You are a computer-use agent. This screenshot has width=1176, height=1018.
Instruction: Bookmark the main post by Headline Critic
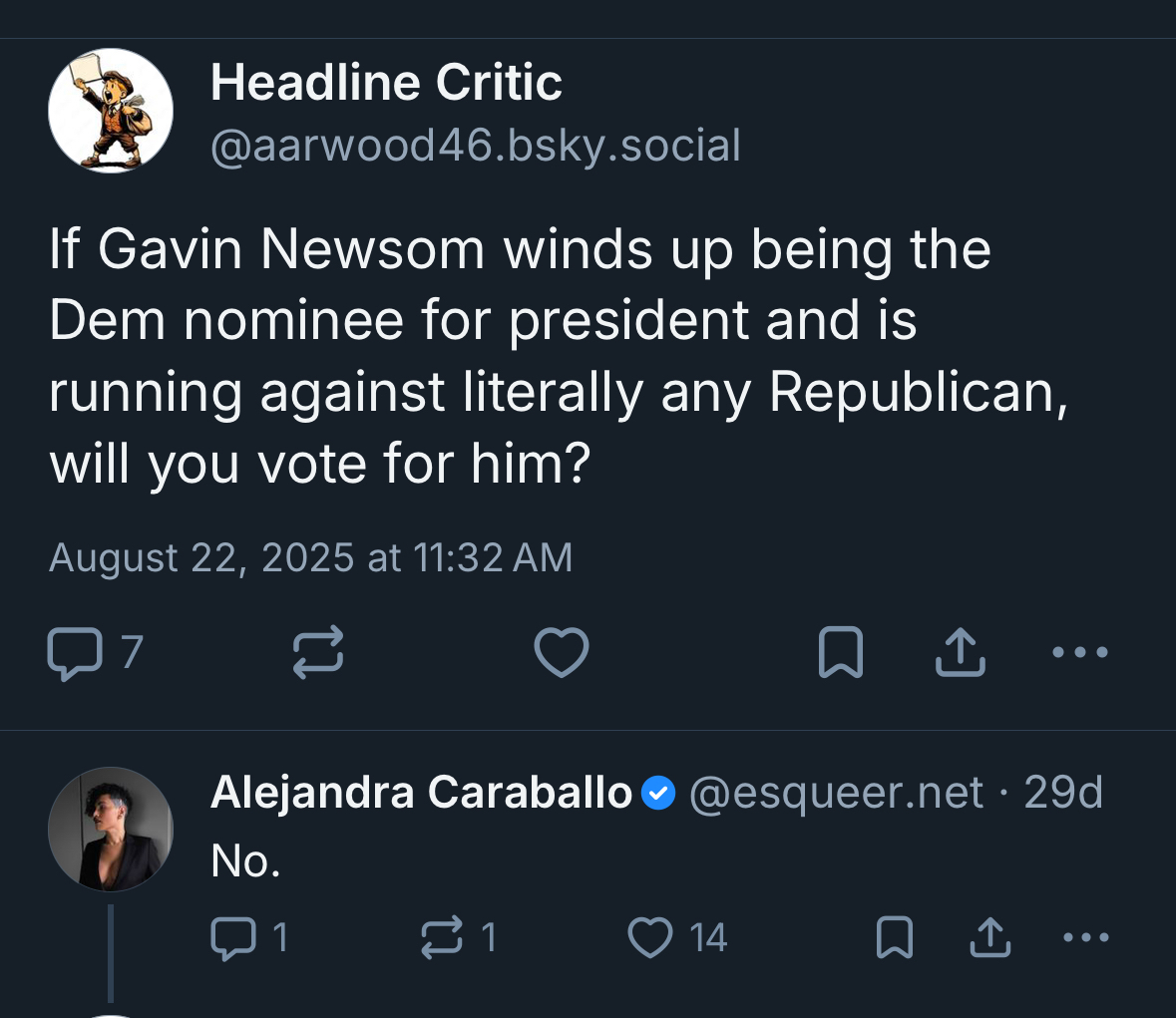click(840, 653)
